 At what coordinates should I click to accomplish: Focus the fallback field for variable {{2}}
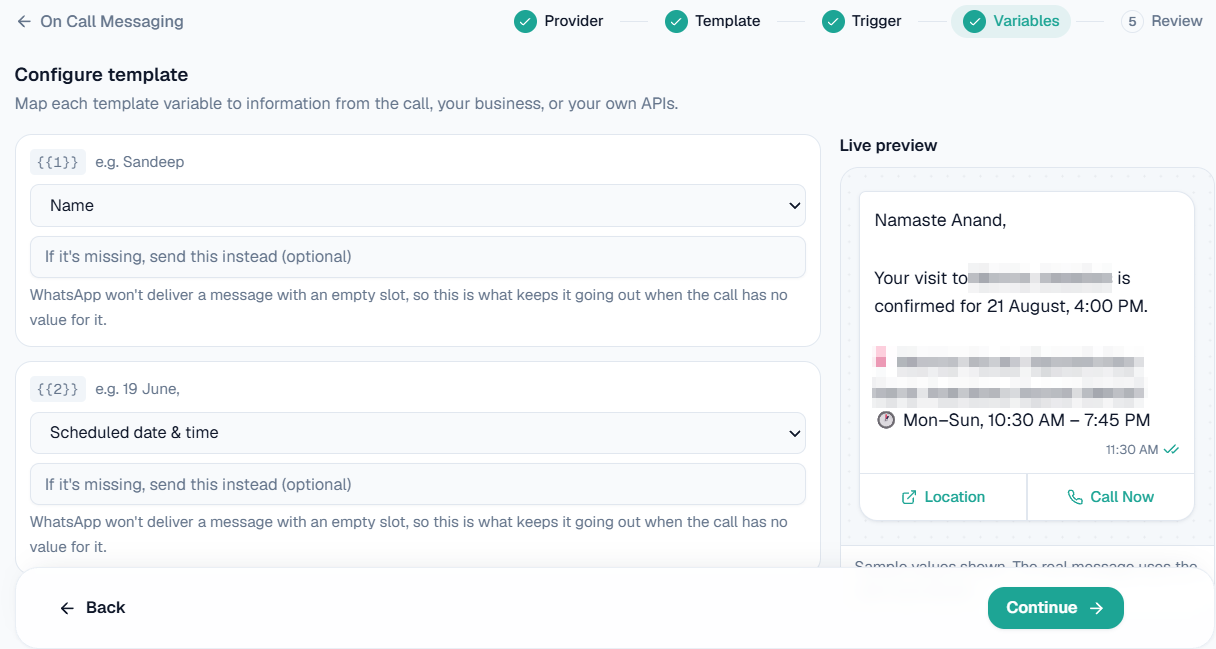[x=418, y=484]
